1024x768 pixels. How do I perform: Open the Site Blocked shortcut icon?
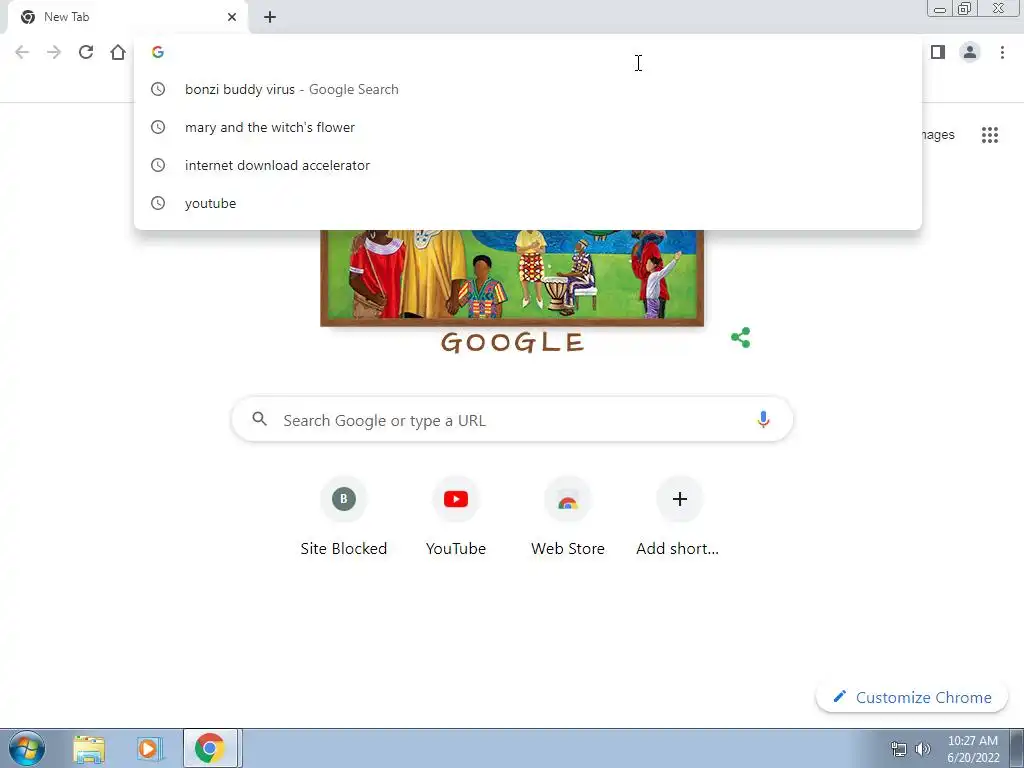[344, 499]
